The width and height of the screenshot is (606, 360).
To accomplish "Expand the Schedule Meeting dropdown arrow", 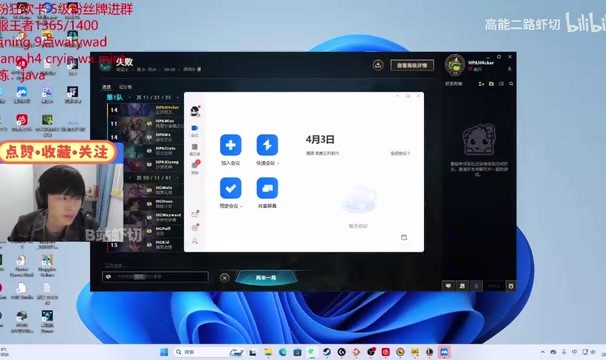I will coord(241,206).
